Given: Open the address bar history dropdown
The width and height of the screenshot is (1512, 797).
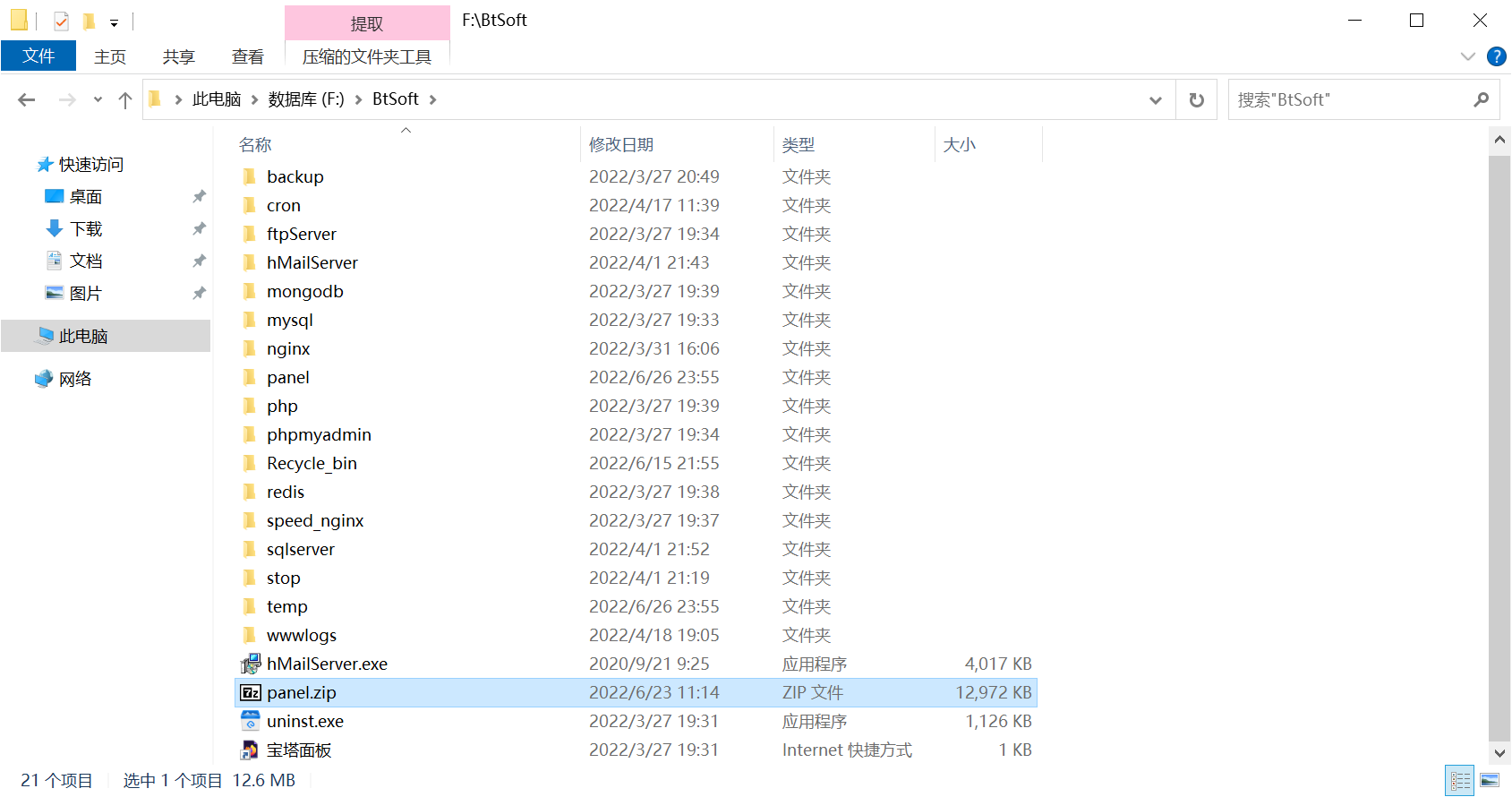Looking at the screenshot, I should coord(1156,100).
